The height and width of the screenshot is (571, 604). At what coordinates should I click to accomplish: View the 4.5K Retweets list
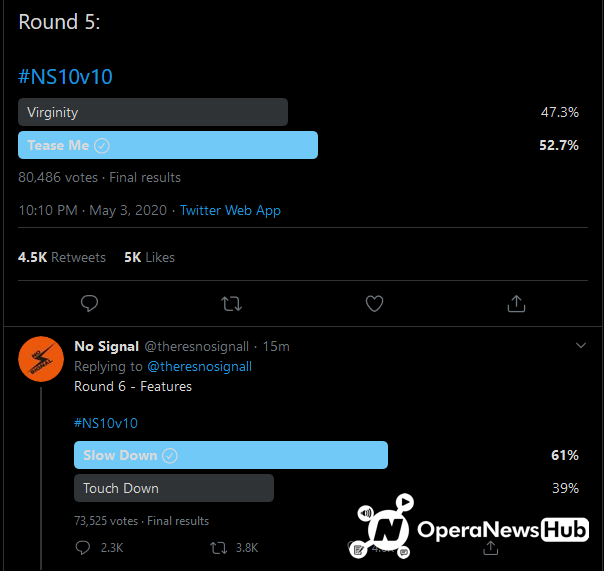(x=62, y=258)
